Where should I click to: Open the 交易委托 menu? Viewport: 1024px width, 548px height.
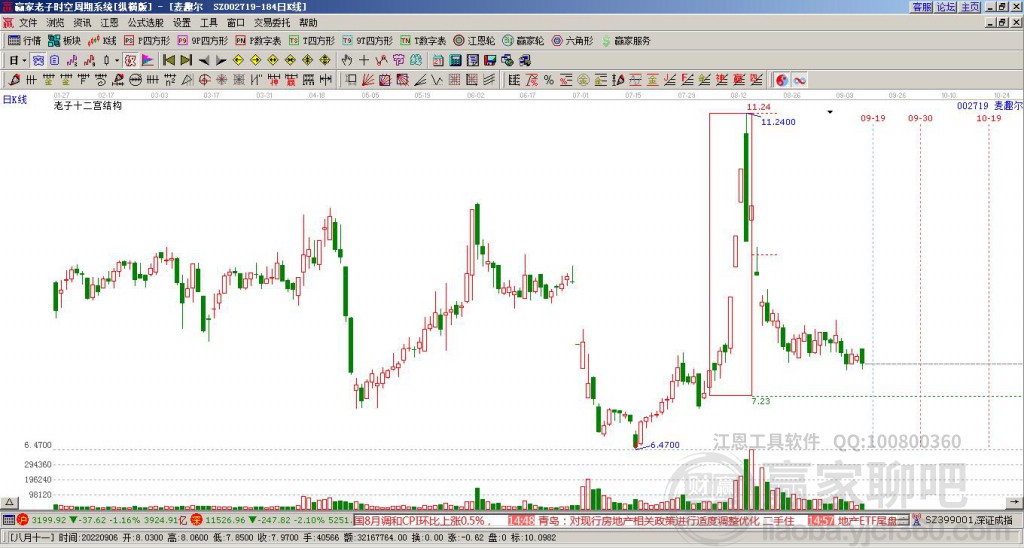(x=272, y=23)
